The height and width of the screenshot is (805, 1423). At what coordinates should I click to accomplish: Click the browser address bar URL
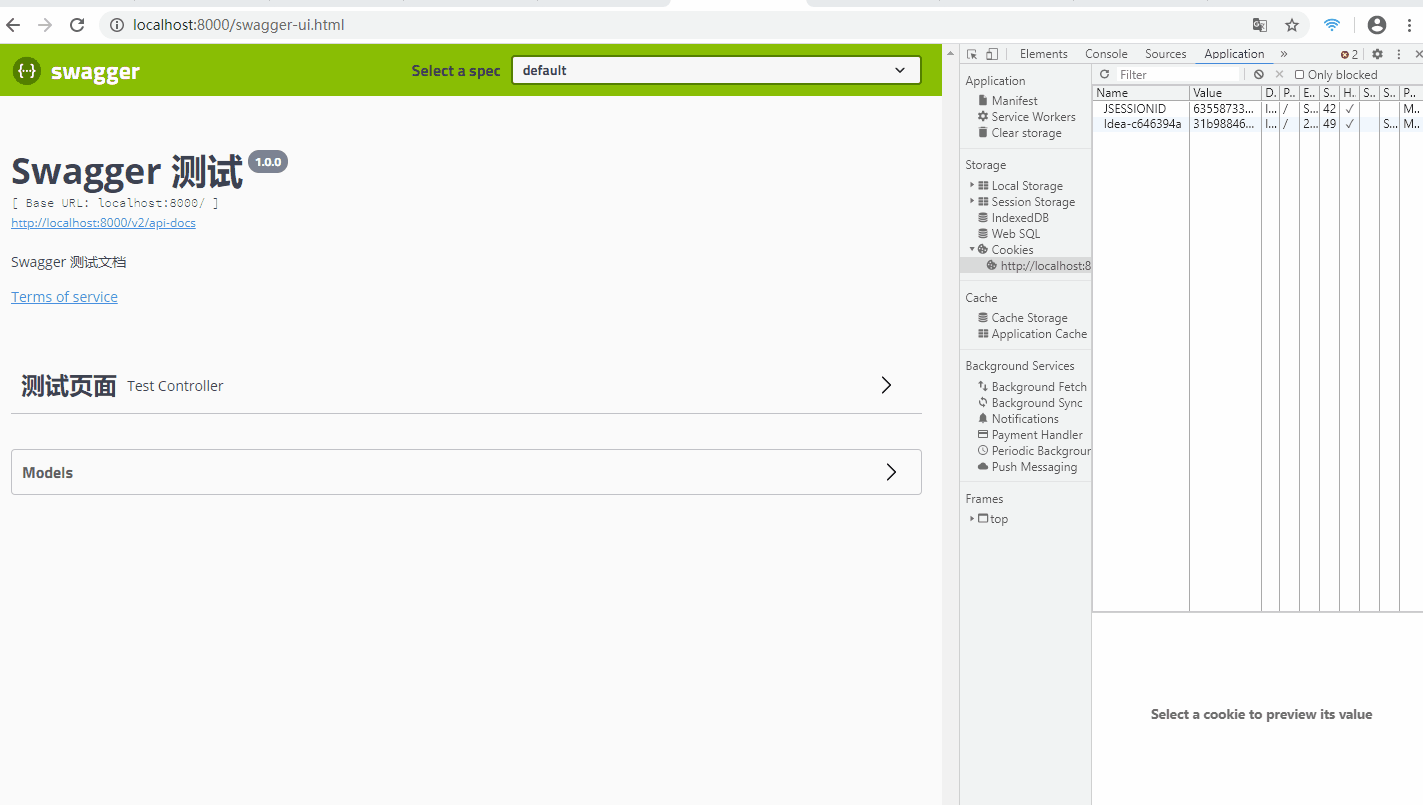click(238, 25)
